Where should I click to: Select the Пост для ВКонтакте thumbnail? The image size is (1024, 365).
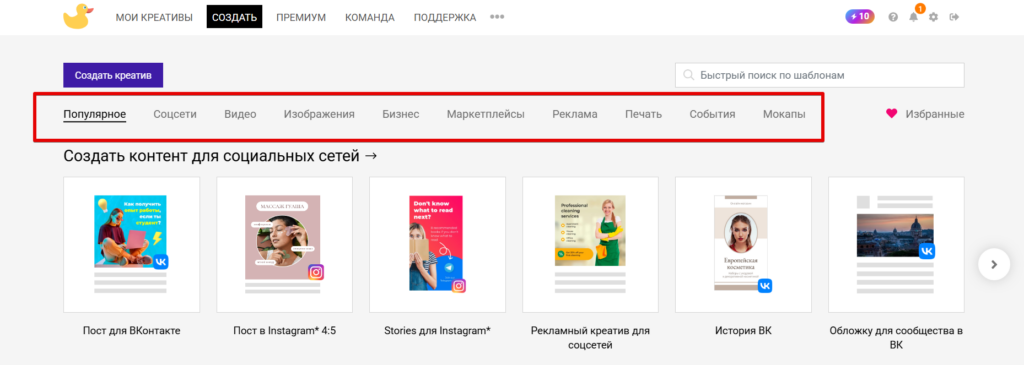131,244
